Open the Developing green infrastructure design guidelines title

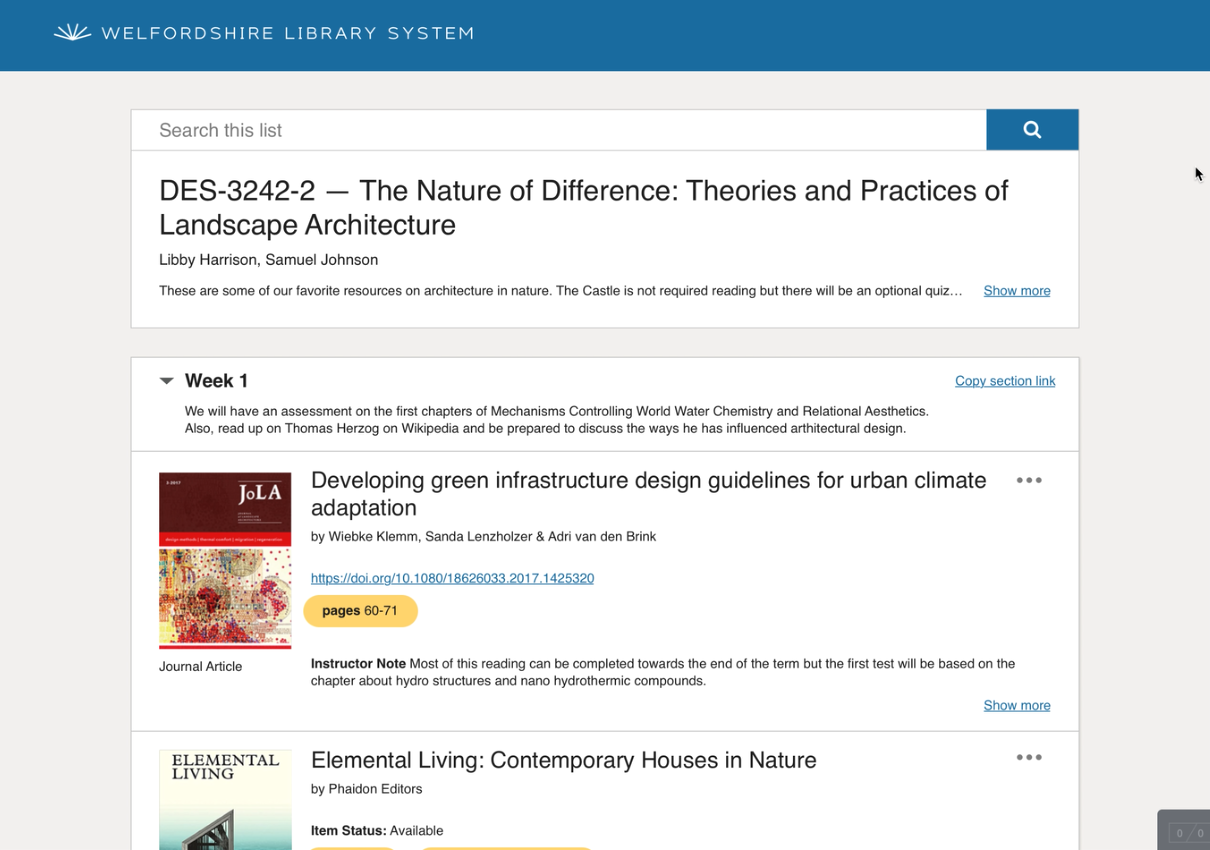point(648,494)
